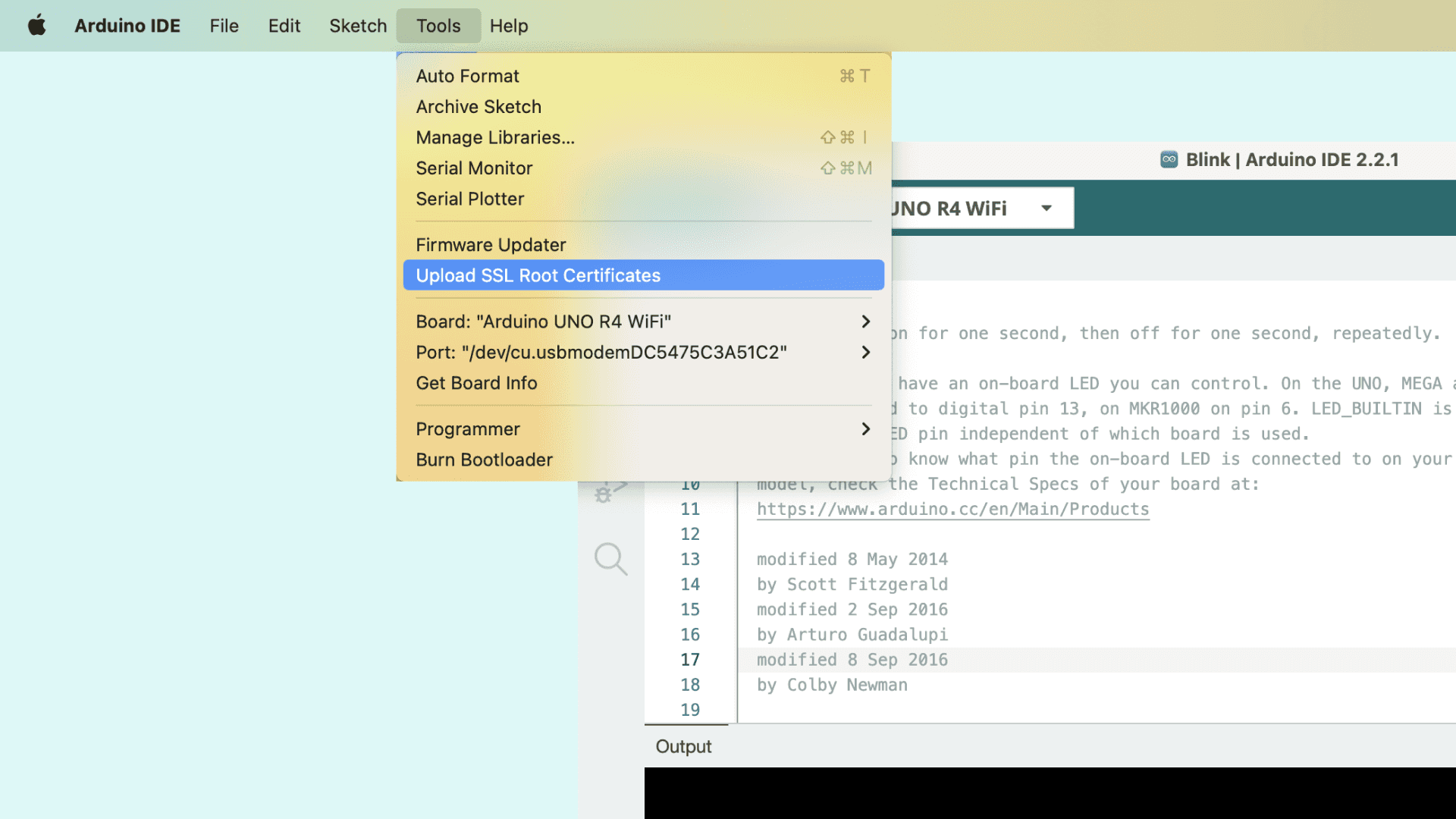The width and height of the screenshot is (1456, 819).
Task: Click Arduino icon in window title
Action: 1169,159
